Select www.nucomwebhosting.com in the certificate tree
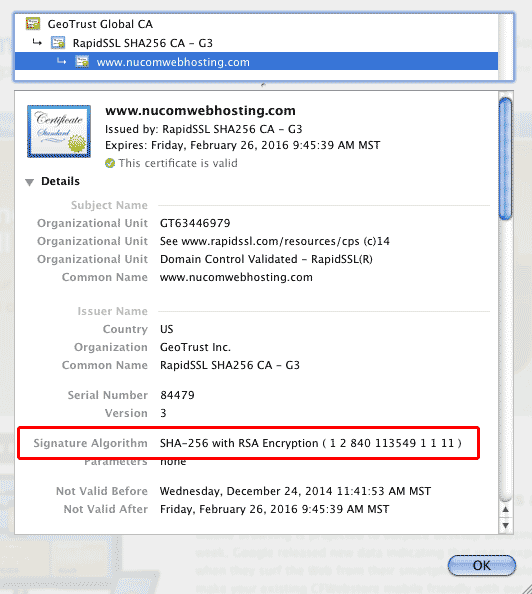 click(x=256, y=61)
